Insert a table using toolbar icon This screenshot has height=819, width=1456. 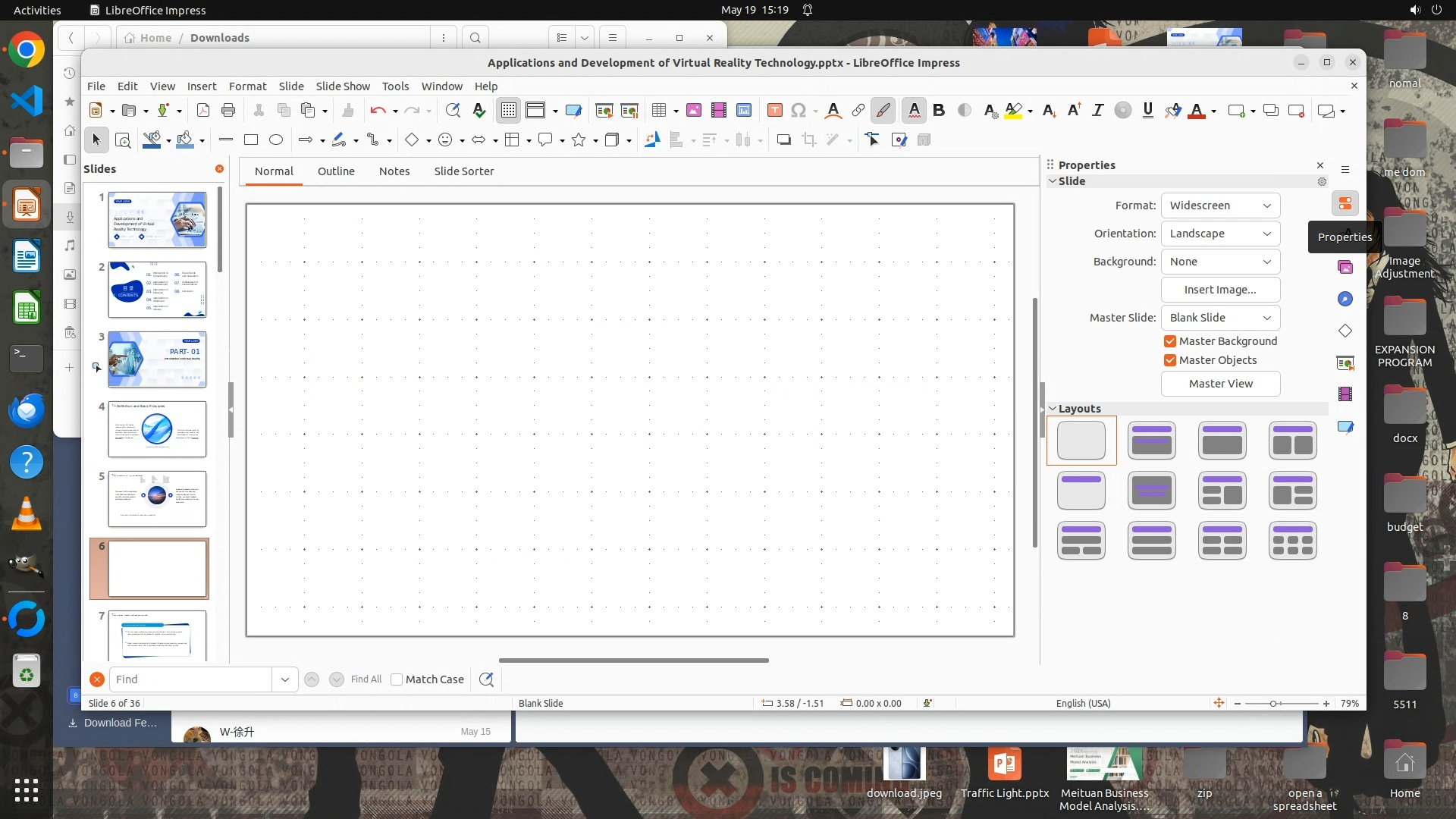pos(658,111)
